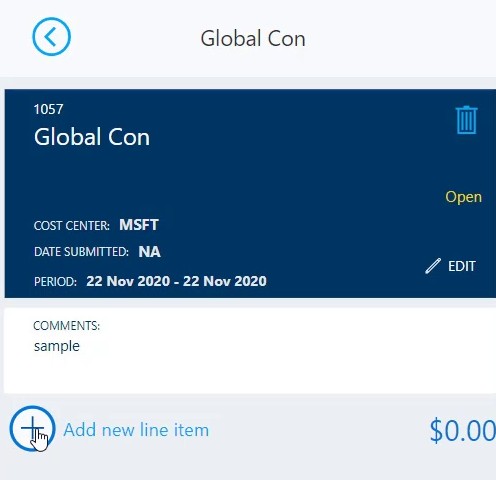Select the Global Con page title
The width and height of the screenshot is (496, 480).
click(x=253, y=38)
